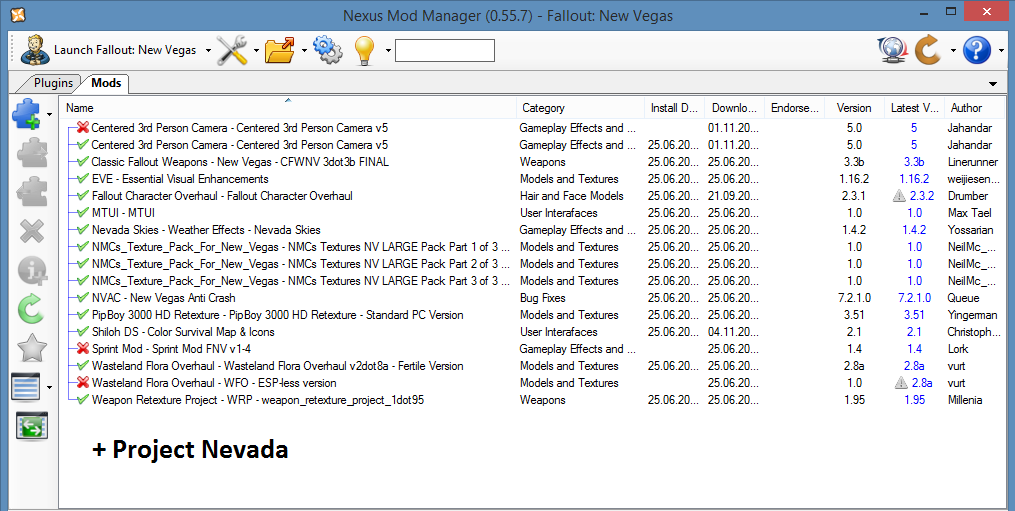The width and height of the screenshot is (1015, 511).
Task: Expand the add mod puzzle dropdown arrow
Action: [x=50, y=115]
